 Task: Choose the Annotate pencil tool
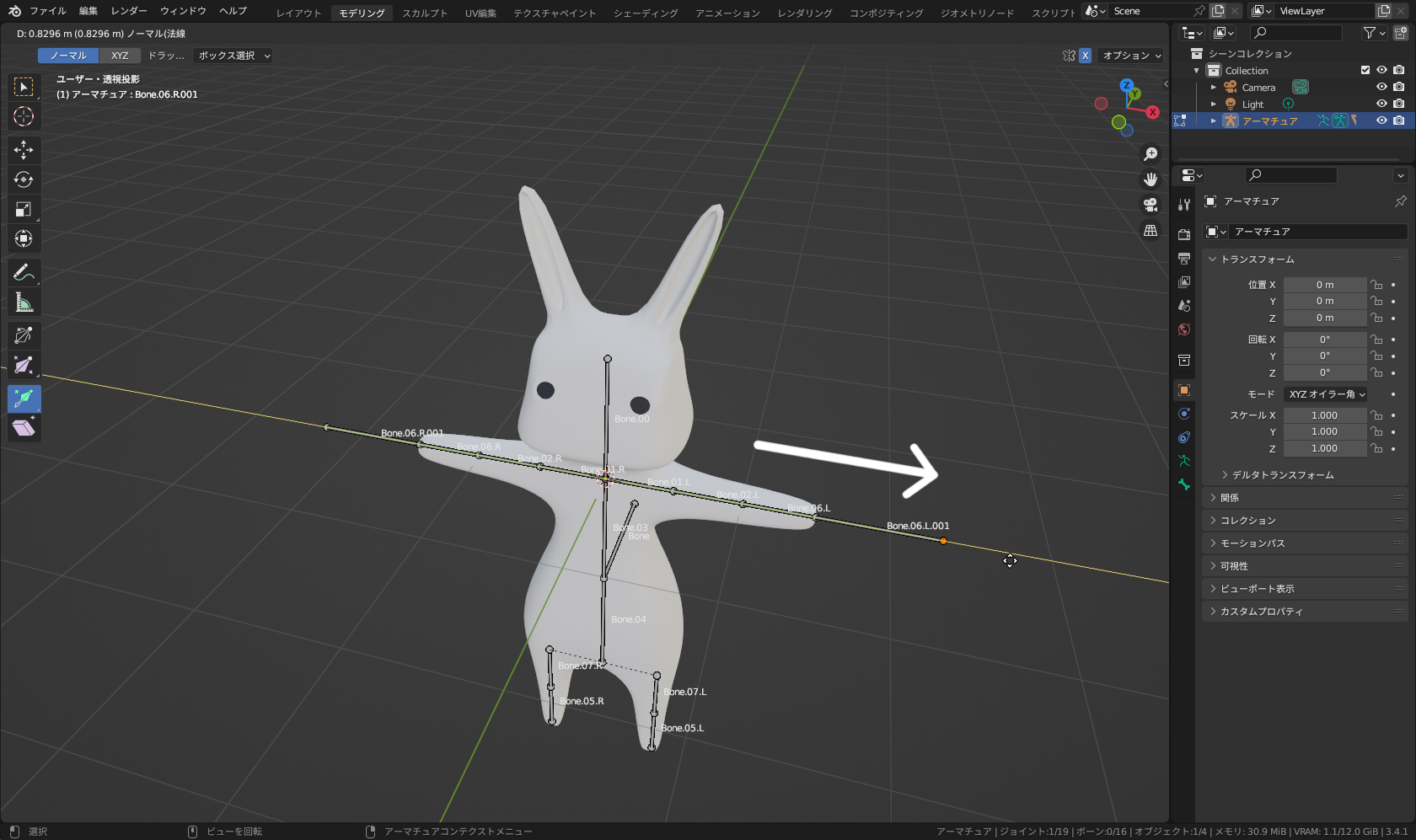point(24,272)
